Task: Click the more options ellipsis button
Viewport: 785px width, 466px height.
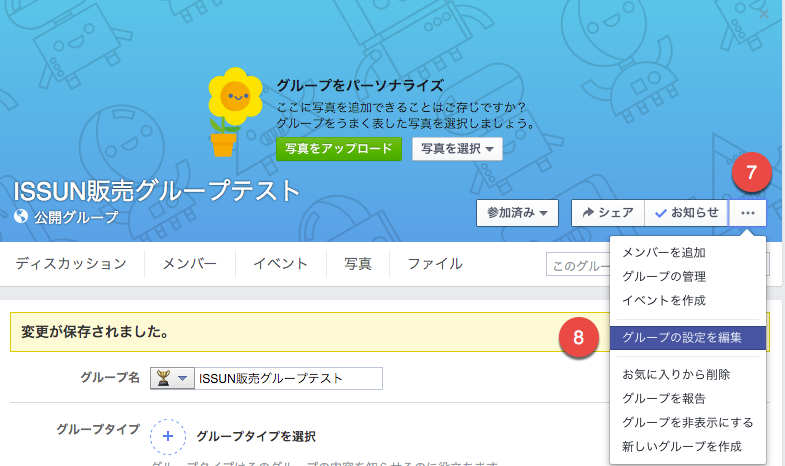Action: pyautogui.click(x=747, y=213)
